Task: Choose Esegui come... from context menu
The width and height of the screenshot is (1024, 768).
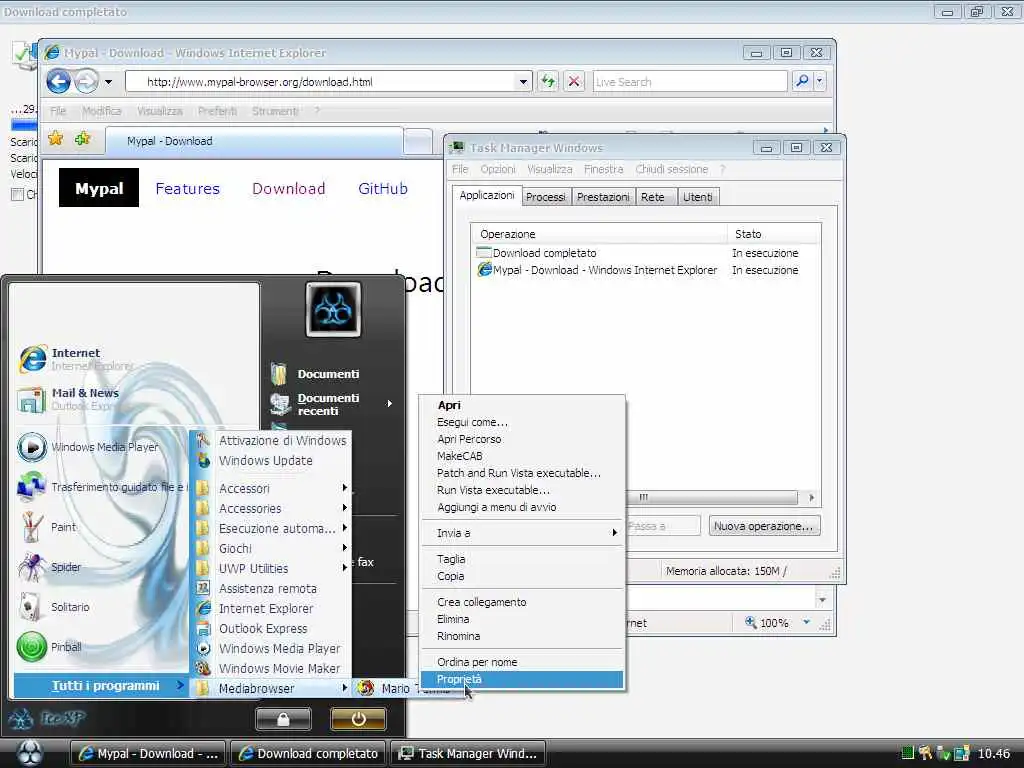Action: tap(522, 423)
